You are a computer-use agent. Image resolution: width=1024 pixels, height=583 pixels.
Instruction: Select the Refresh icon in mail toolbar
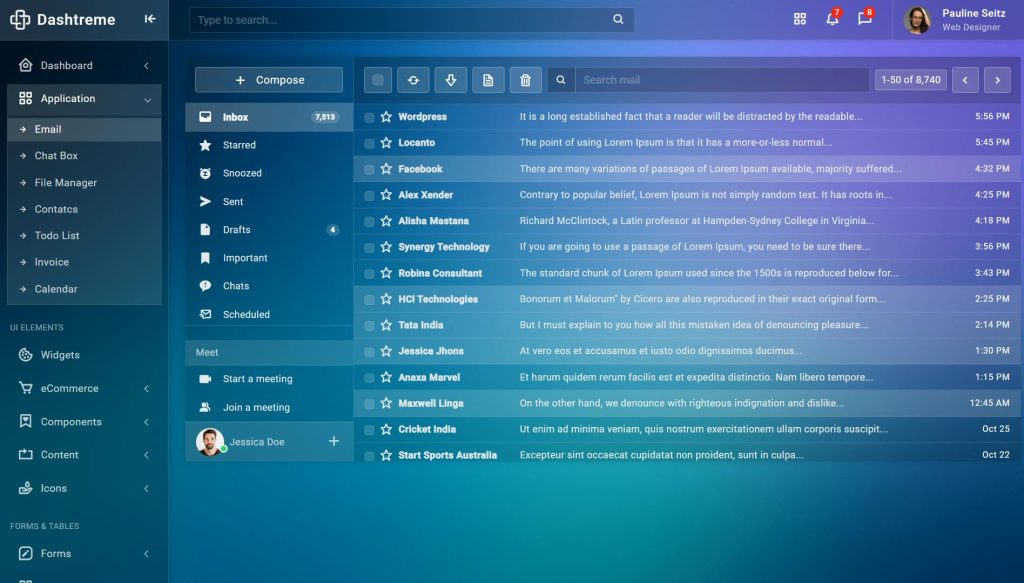(x=413, y=79)
